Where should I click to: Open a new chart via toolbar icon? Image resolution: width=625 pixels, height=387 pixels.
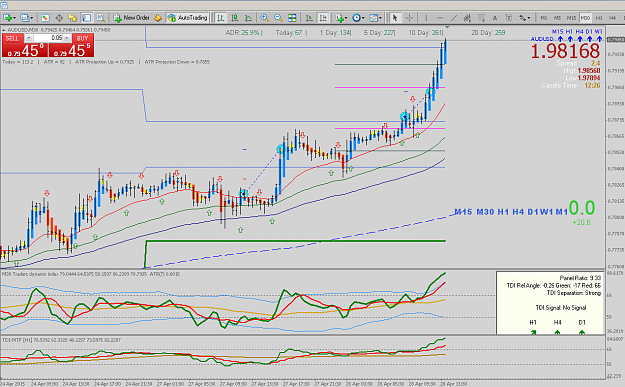tap(7, 18)
